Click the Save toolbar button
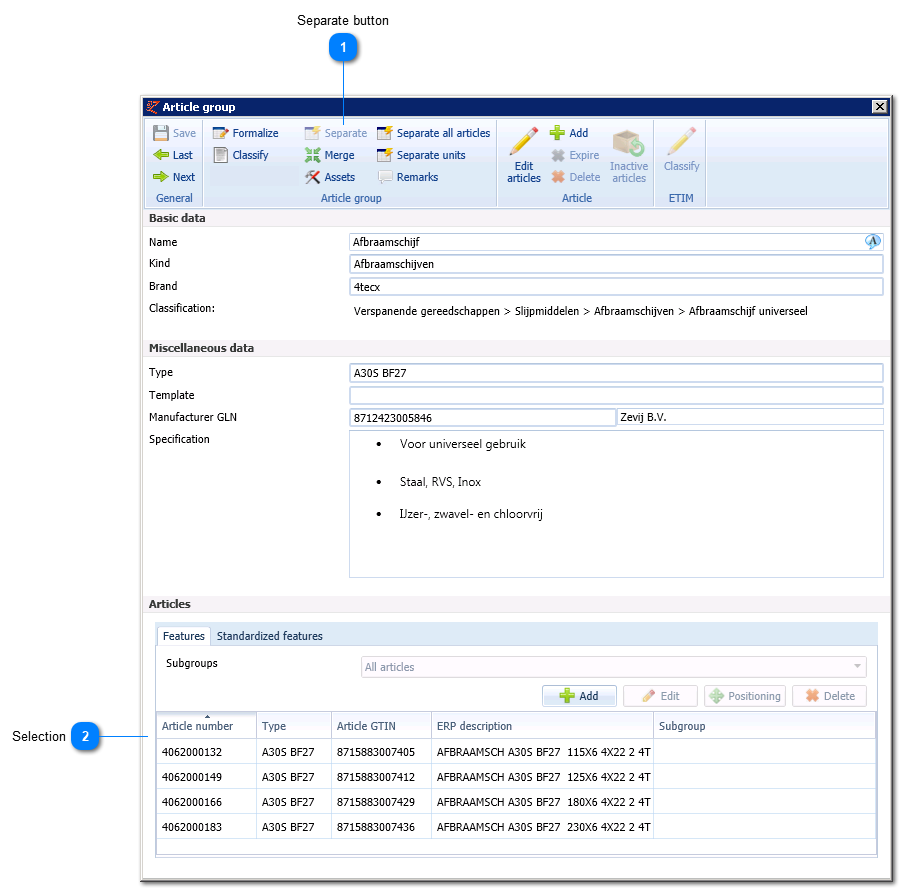 pos(174,133)
